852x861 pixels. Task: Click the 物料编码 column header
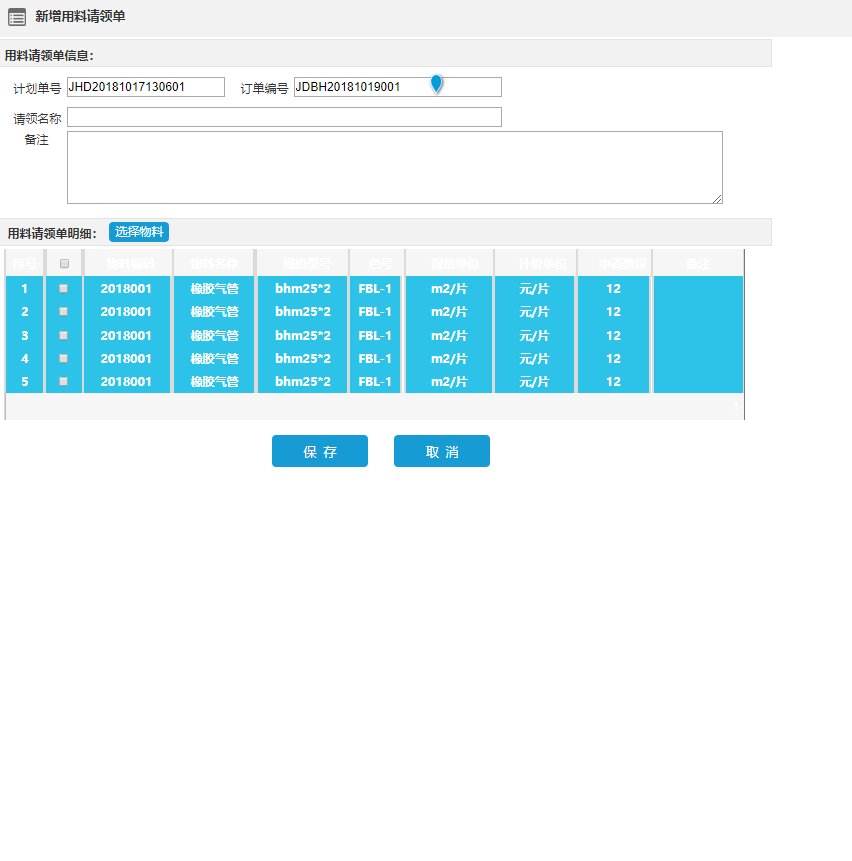point(130,264)
